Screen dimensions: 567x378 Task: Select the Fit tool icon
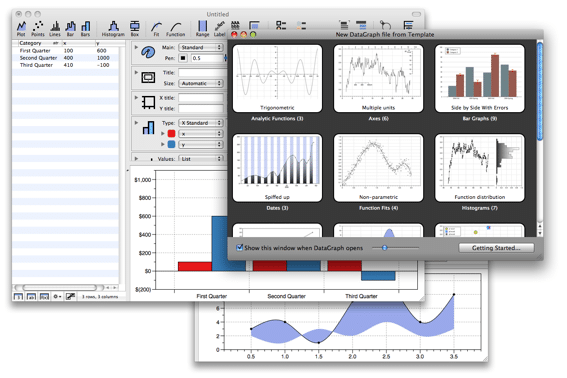pos(156,29)
